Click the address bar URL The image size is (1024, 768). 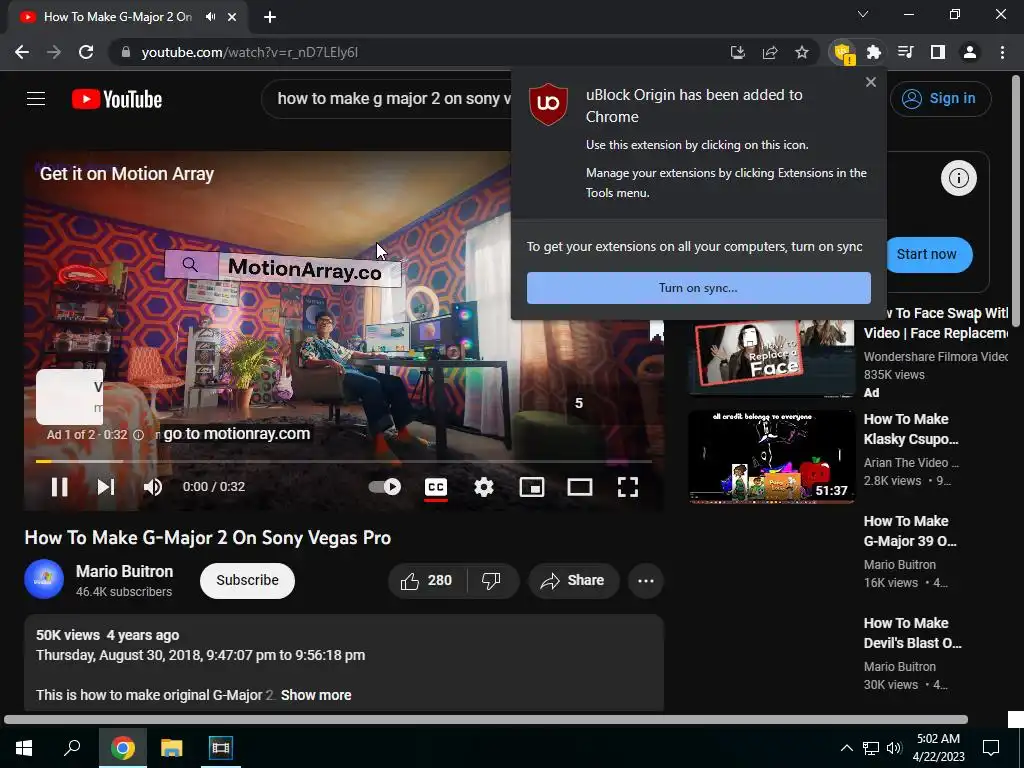(x=249, y=52)
